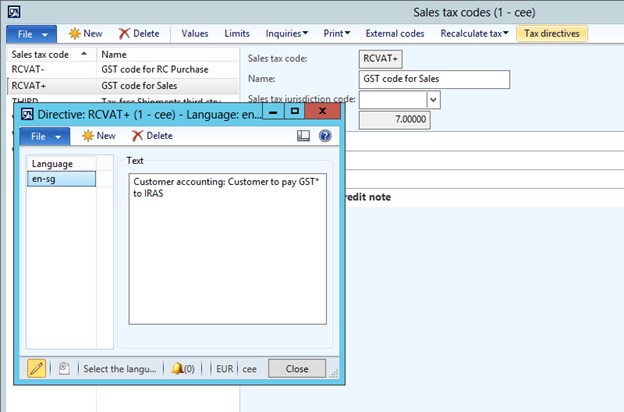
Task: Open the File menu in Directive window
Action: (x=45, y=137)
